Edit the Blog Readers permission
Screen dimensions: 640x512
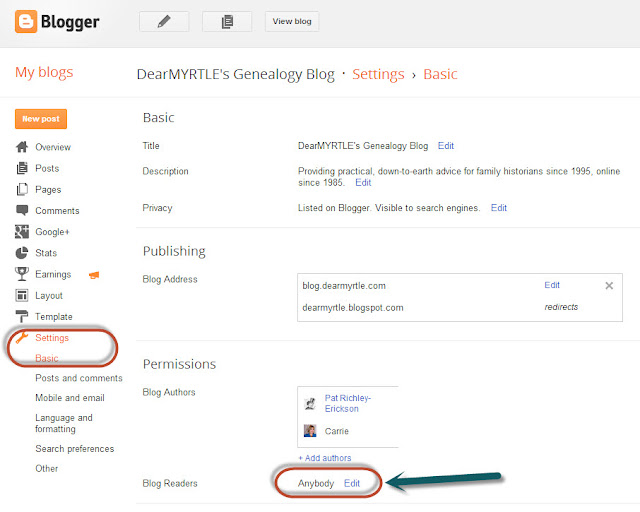pyautogui.click(x=352, y=483)
